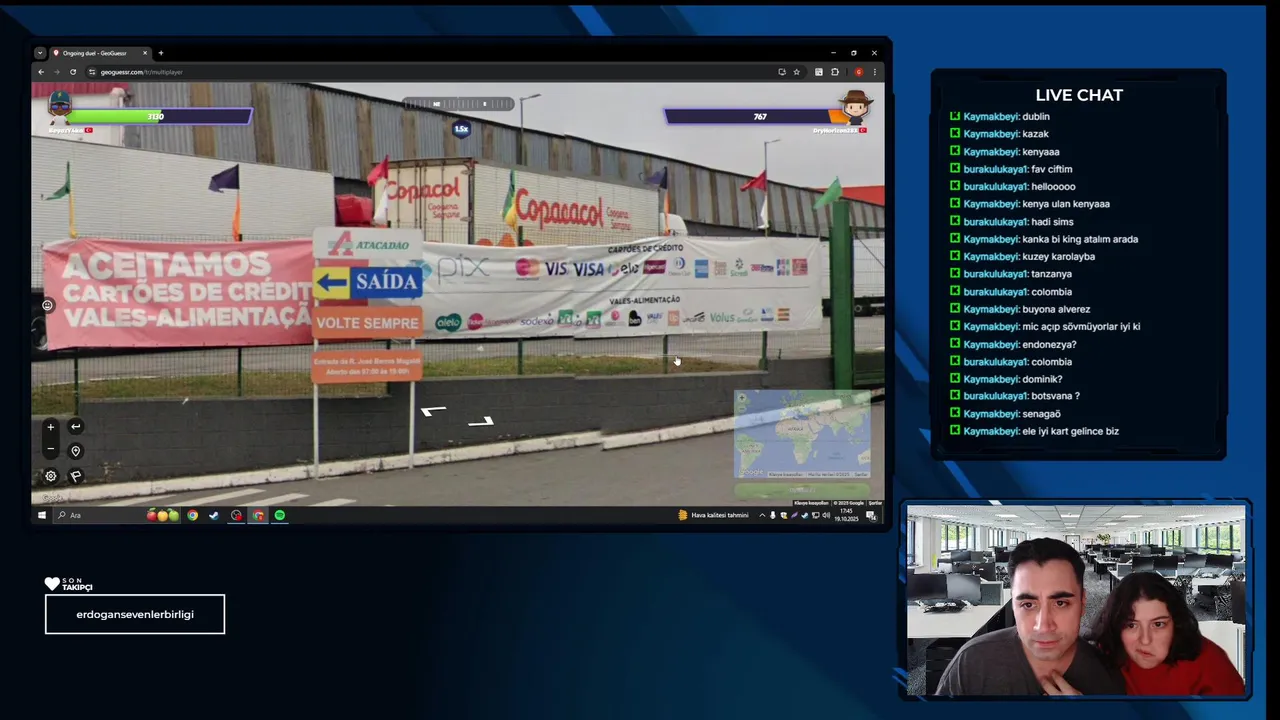
Task: Zoom in with the plus button
Action: (x=51, y=427)
